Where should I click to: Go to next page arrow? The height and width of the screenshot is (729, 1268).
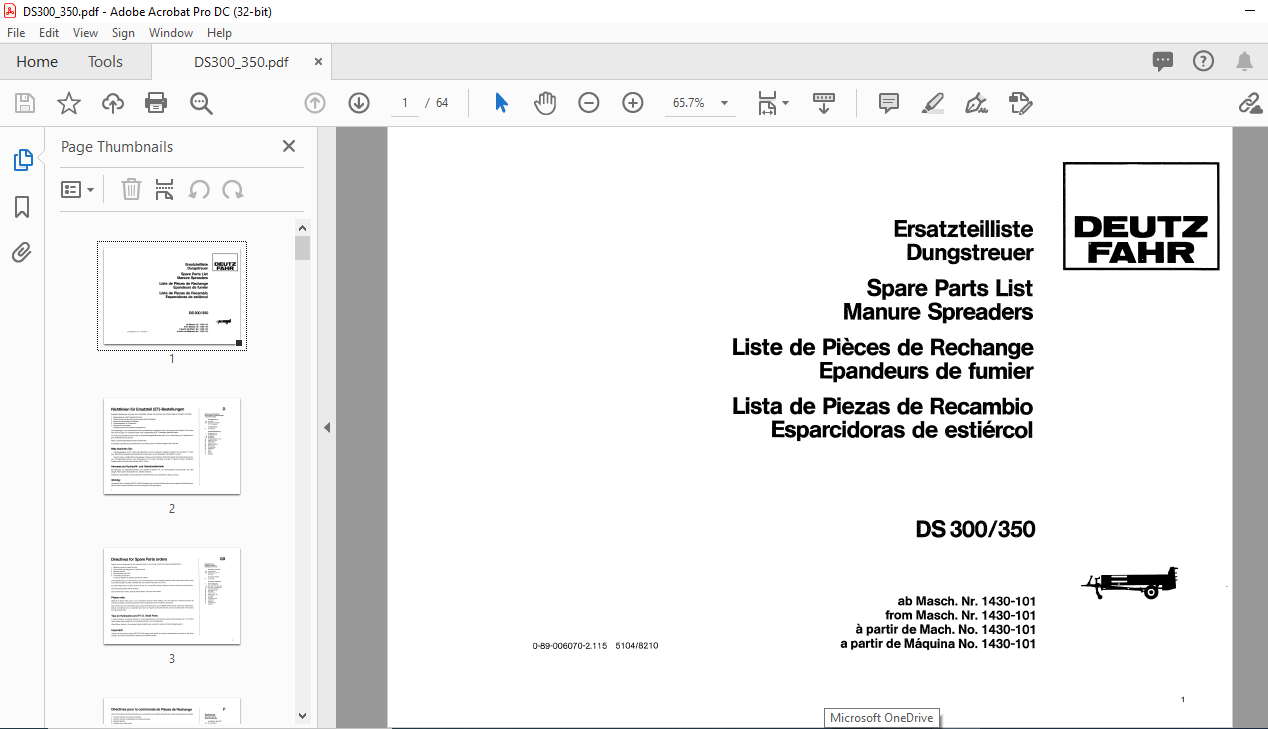(359, 103)
